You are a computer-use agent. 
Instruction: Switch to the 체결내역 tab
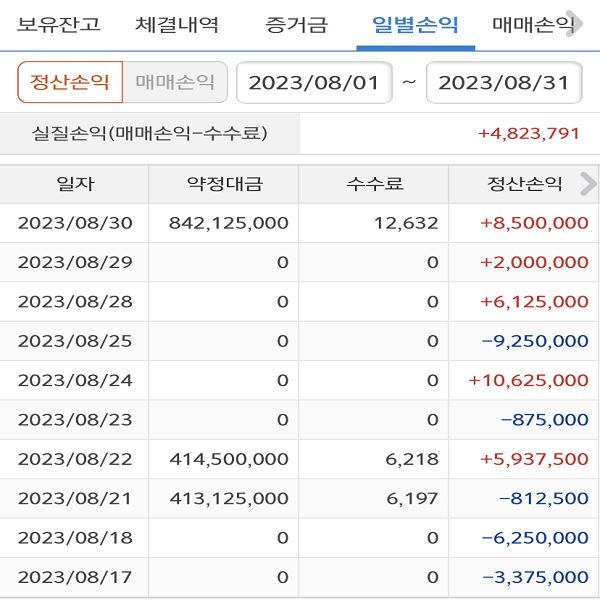pos(177,25)
